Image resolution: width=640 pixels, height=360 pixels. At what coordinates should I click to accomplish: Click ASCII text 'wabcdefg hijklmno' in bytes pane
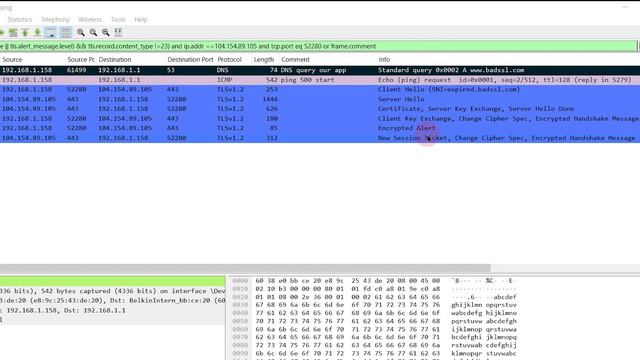tap(484, 313)
